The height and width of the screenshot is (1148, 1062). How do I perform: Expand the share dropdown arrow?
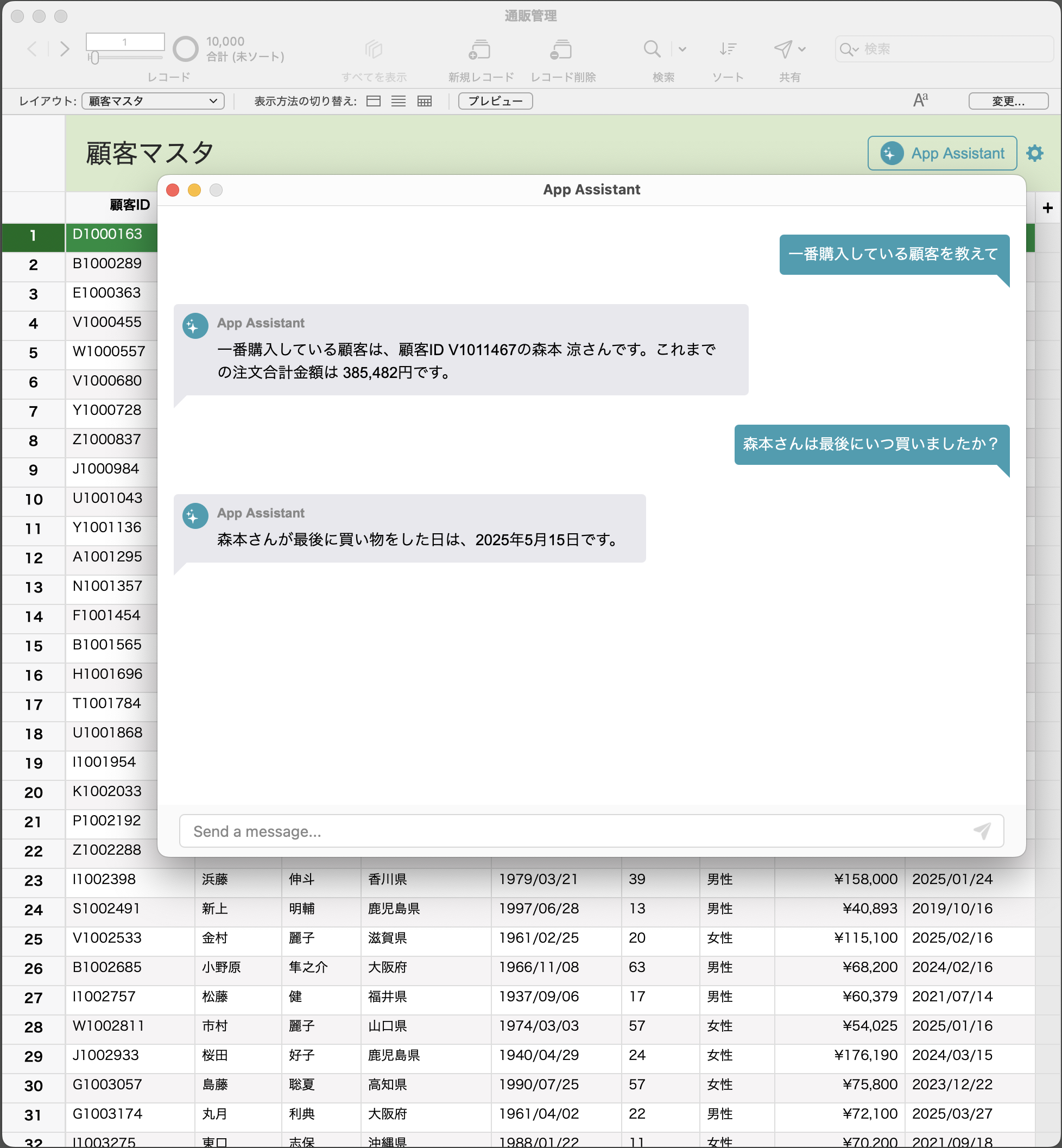(x=802, y=49)
